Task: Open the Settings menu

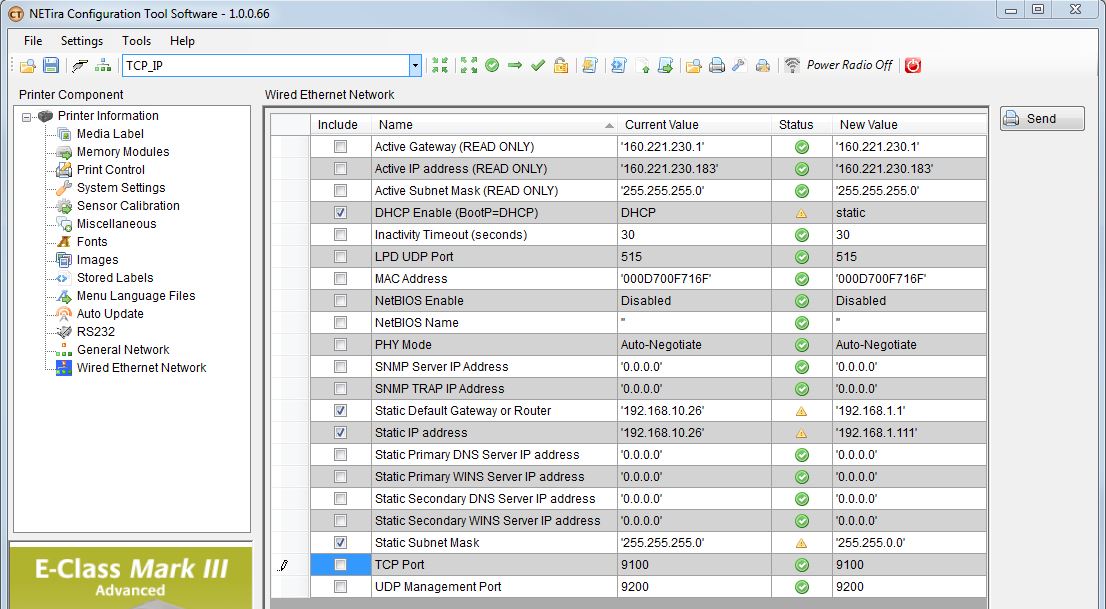Action: pyautogui.click(x=81, y=41)
